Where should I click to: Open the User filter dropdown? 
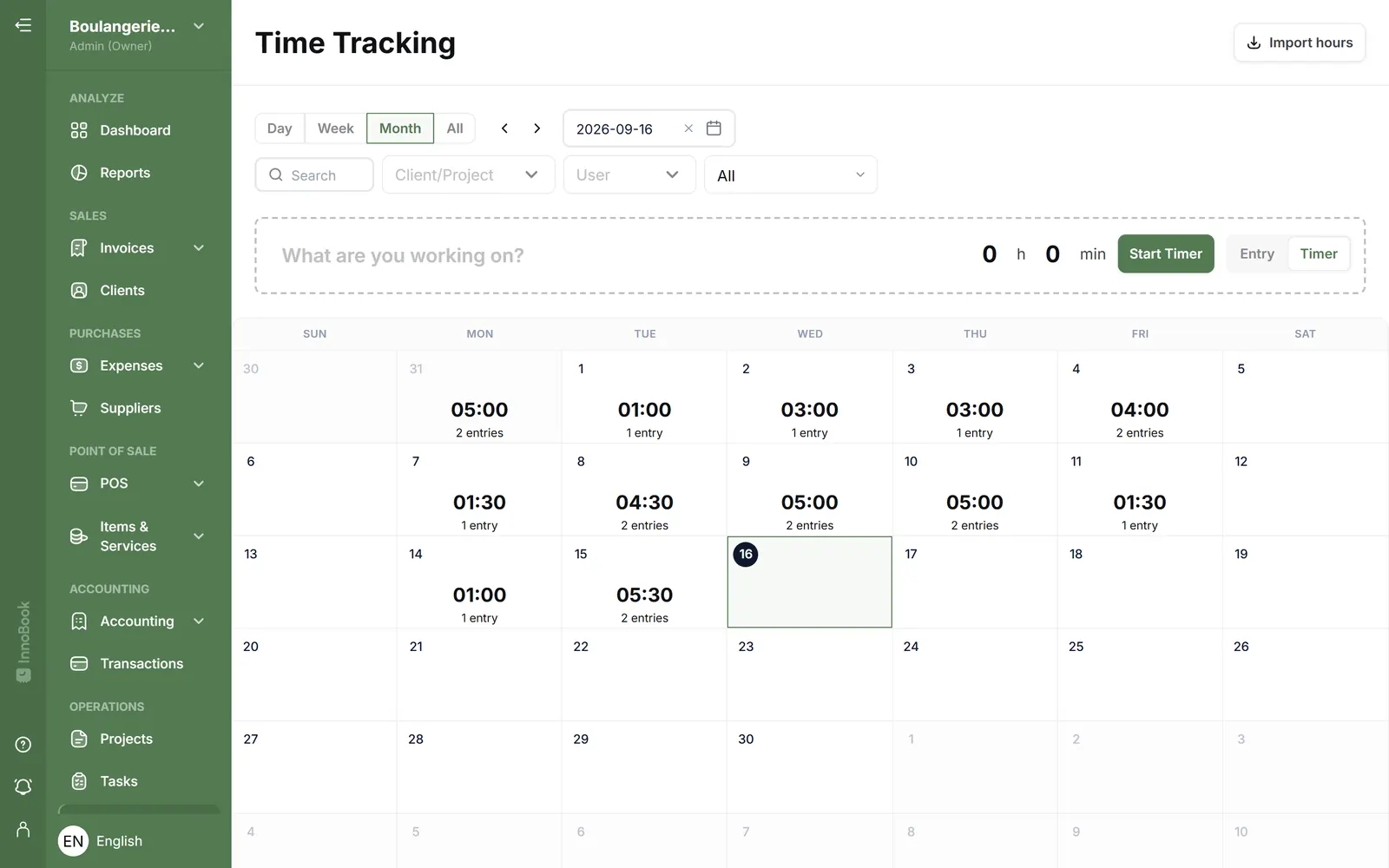(x=629, y=174)
